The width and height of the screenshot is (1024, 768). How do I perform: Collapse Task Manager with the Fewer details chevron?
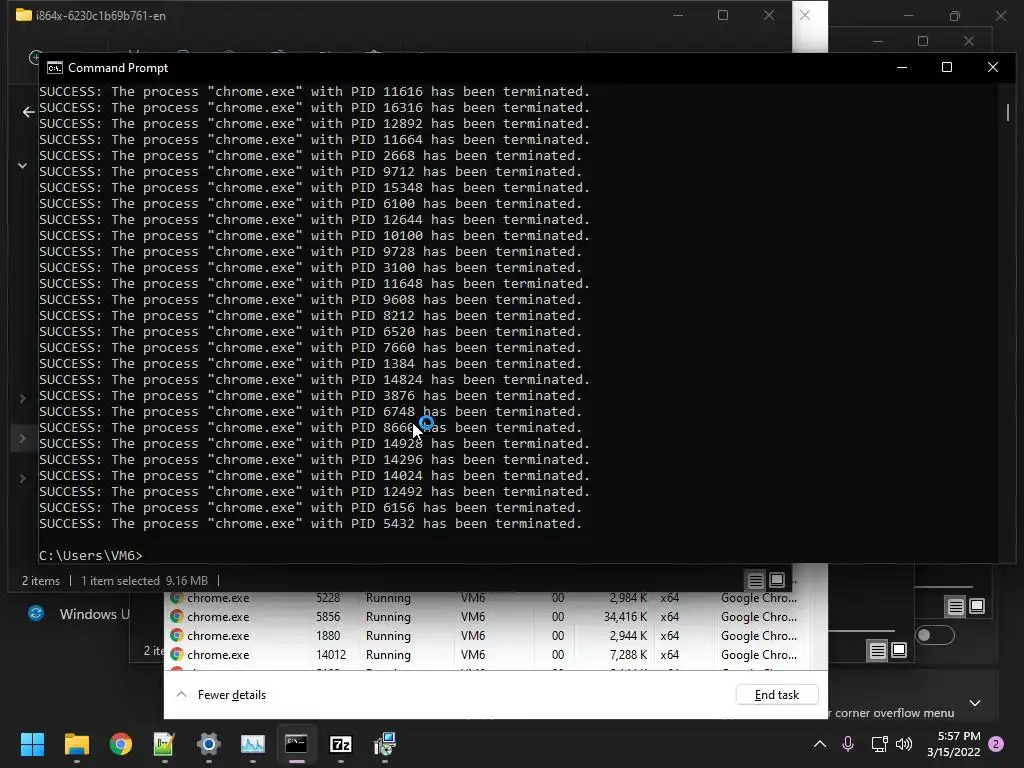pos(182,694)
